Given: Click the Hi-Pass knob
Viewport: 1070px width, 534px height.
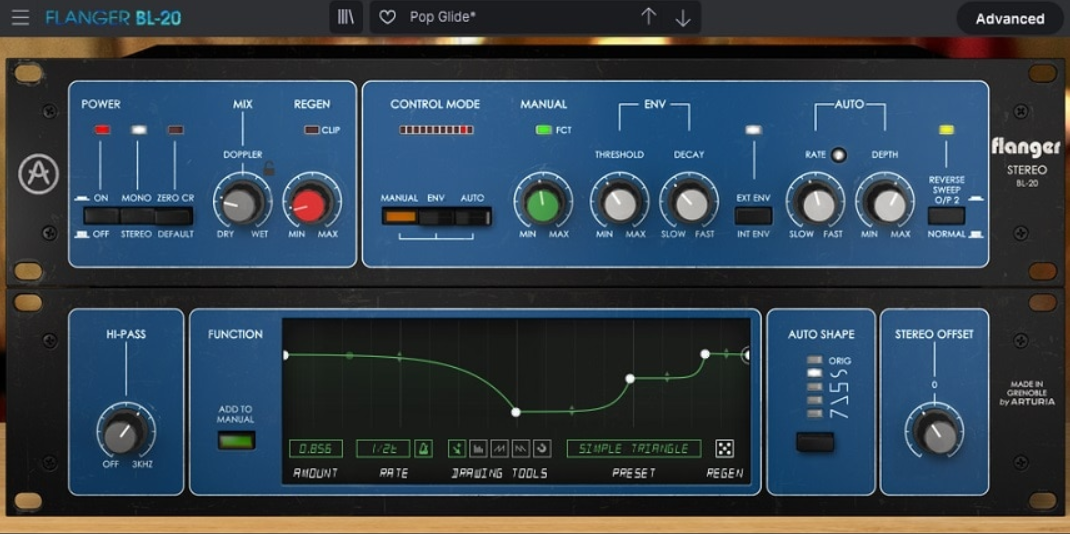Looking at the screenshot, I should click(x=126, y=432).
